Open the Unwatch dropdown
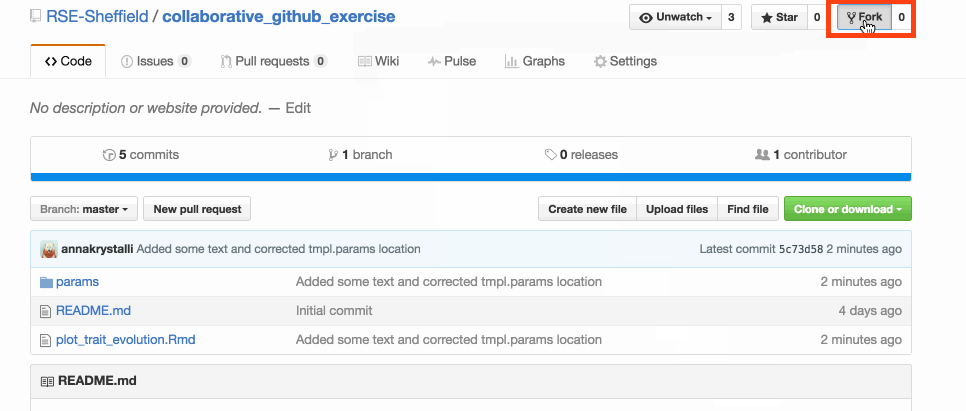The image size is (966, 411). point(675,17)
